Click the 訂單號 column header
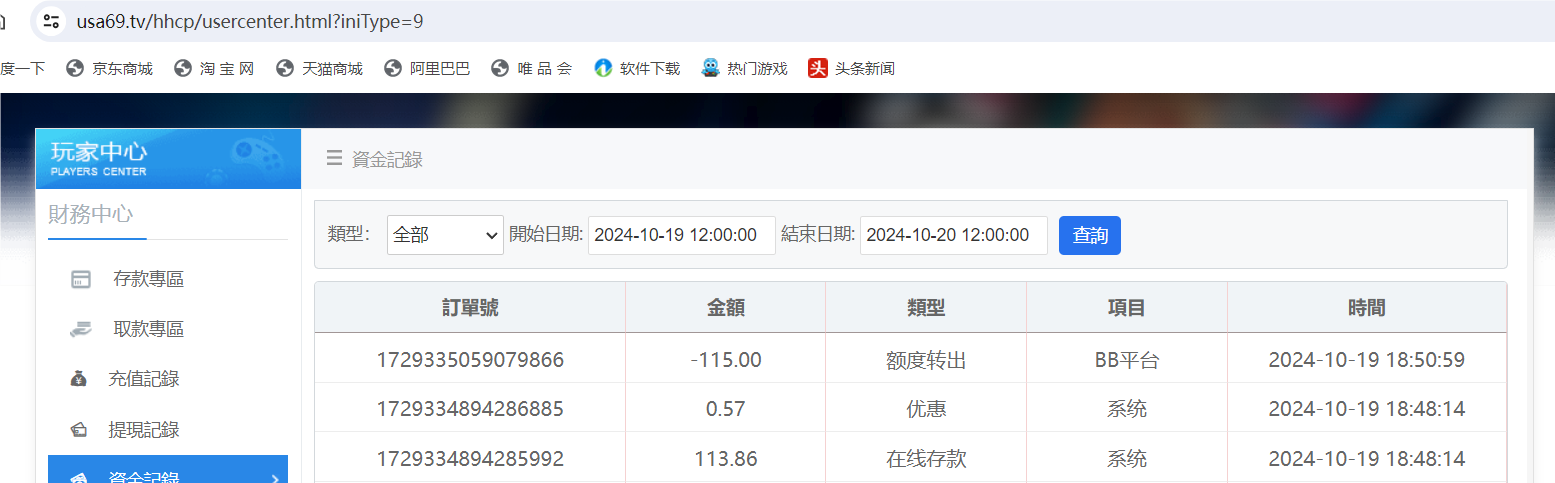Screen dimensions: 1555x483 (470, 308)
